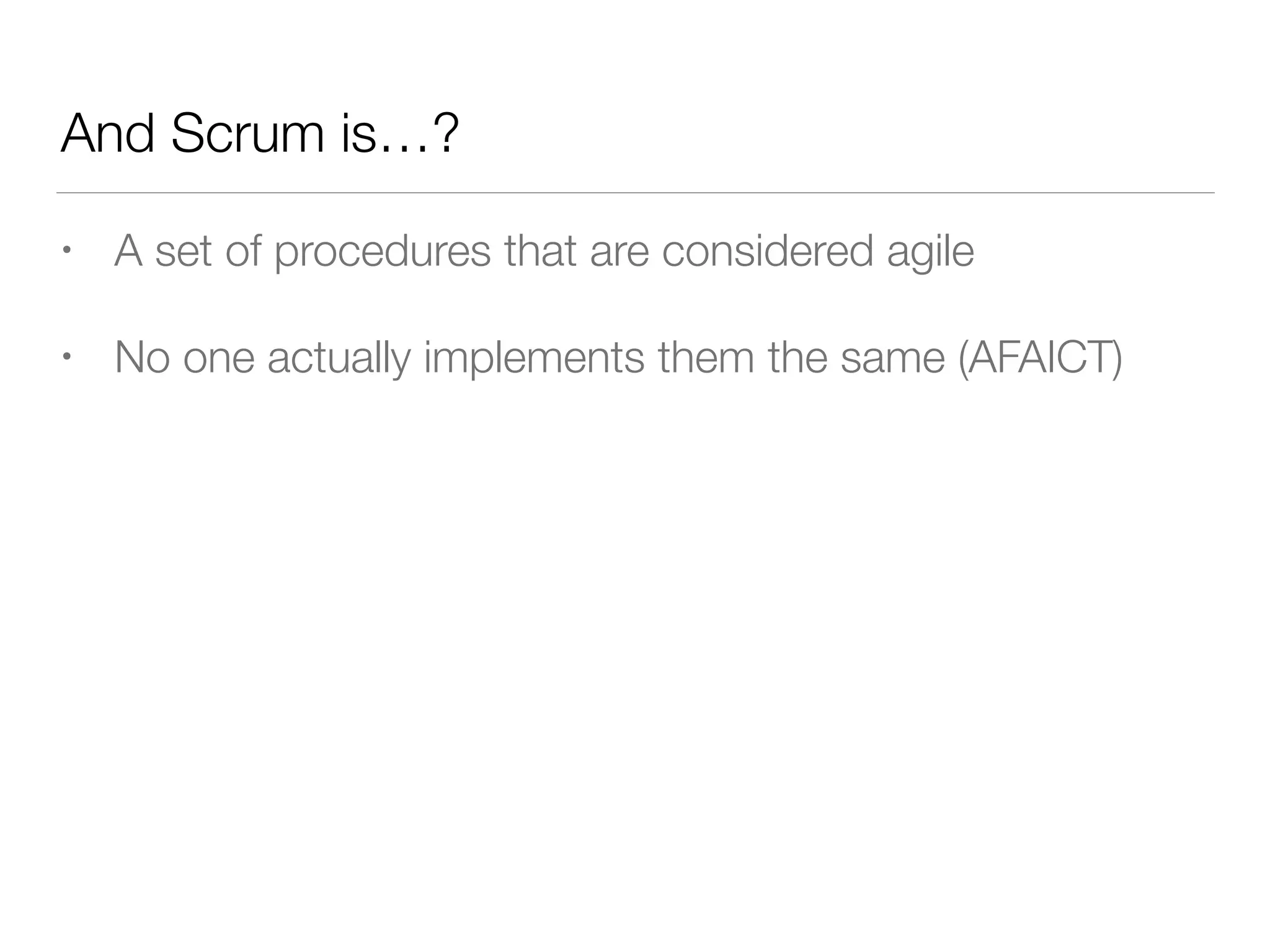Screen dimensions: 1270x952
Task: Click the word 'that' in the first bullet
Action: pos(541,251)
